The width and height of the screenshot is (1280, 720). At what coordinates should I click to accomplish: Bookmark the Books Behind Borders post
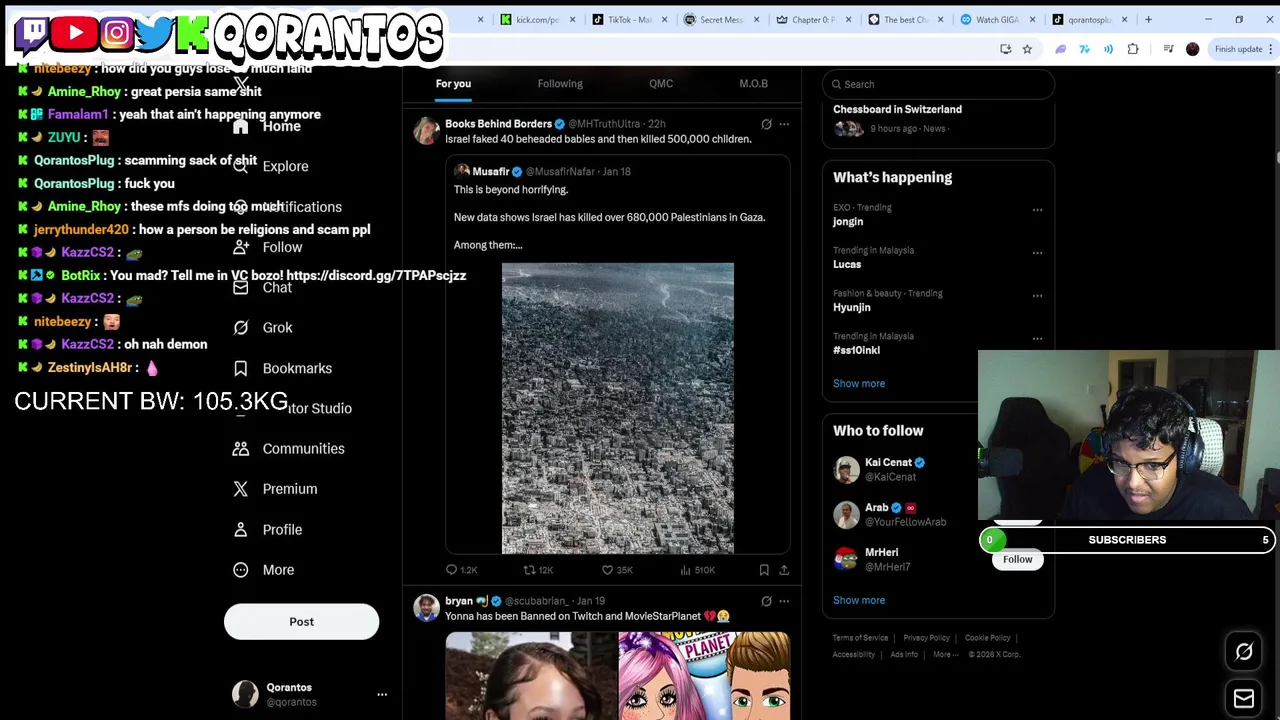point(764,570)
